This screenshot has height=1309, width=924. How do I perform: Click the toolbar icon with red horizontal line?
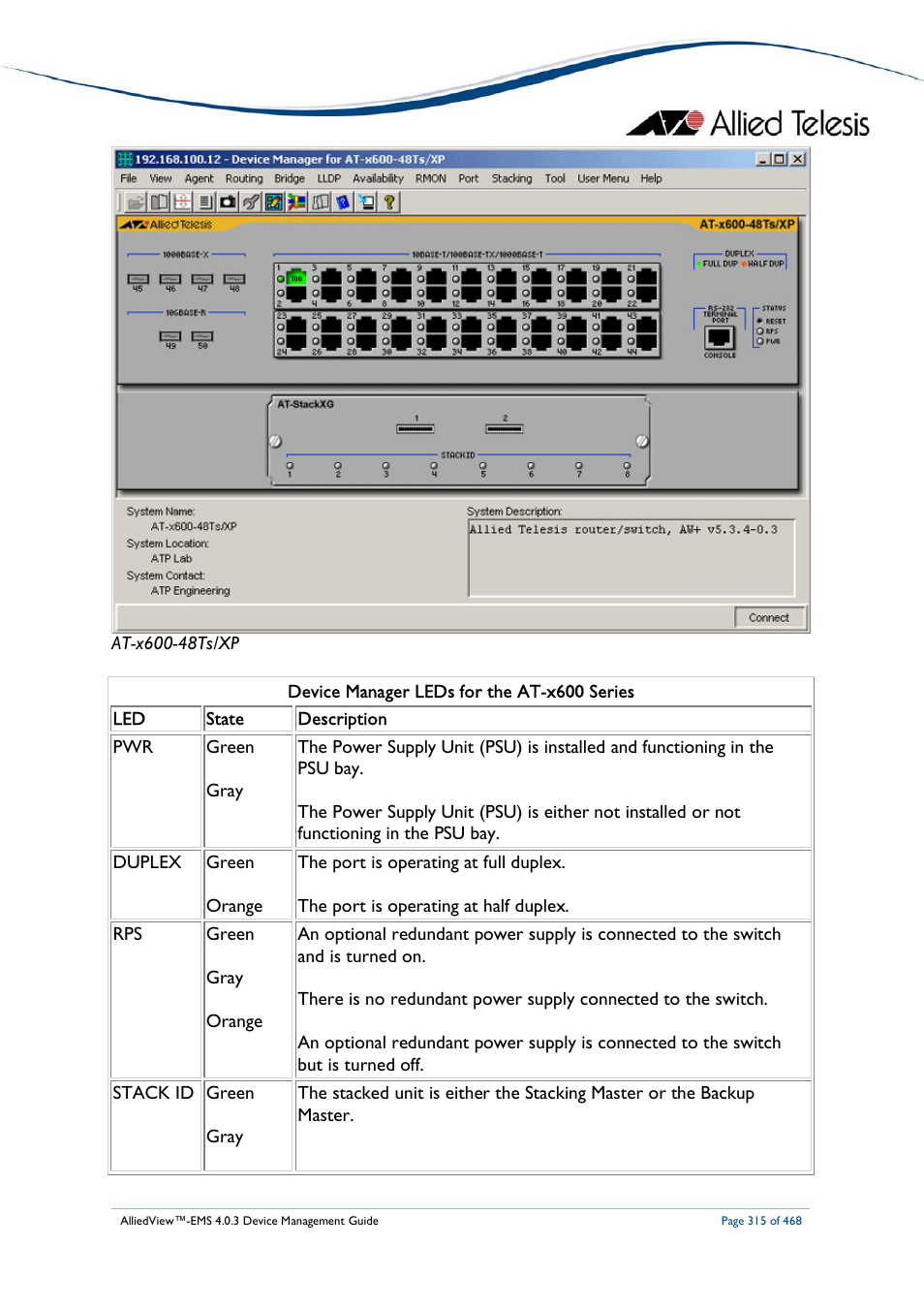[182, 202]
